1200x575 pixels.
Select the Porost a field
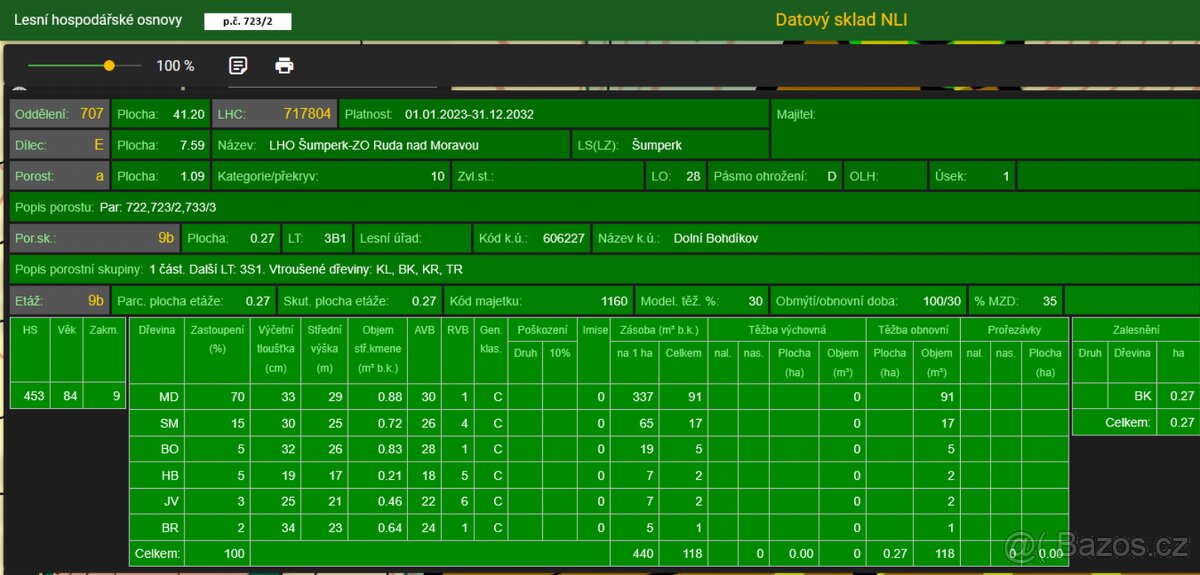59,176
